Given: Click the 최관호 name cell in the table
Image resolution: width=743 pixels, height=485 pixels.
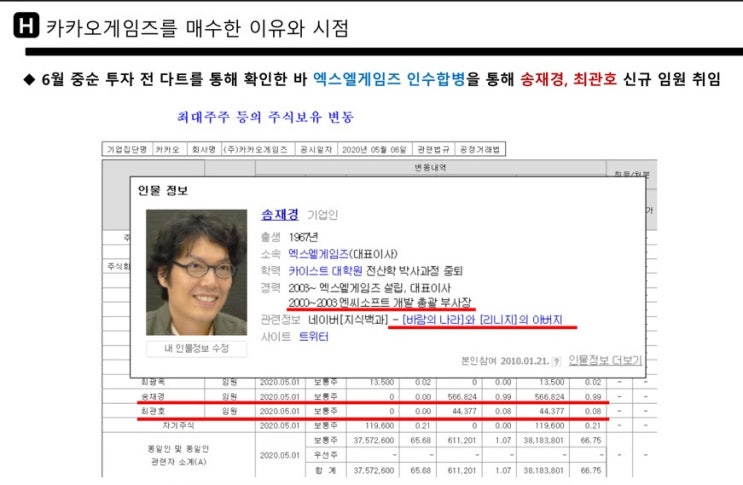Looking at the screenshot, I should 153,411.
